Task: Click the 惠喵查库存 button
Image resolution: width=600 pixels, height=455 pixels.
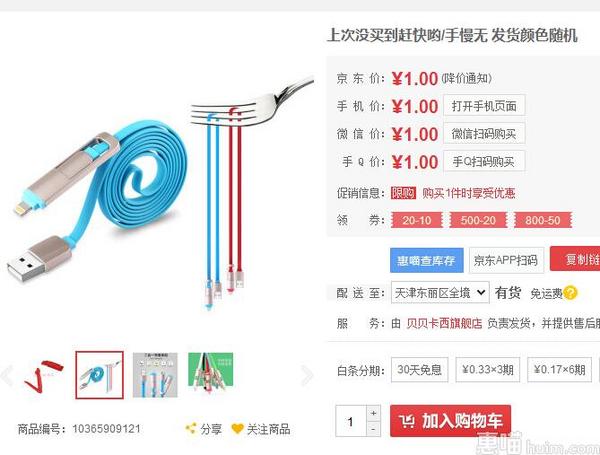Action: (427, 260)
